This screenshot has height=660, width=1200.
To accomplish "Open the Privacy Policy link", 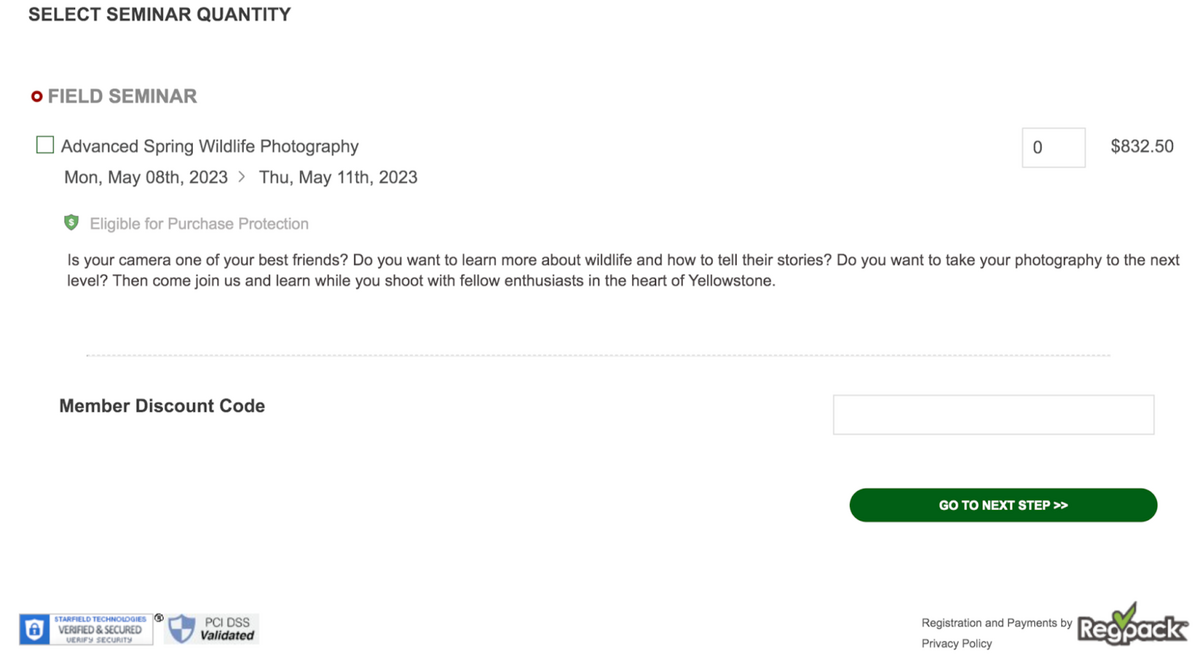I will 956,643.
